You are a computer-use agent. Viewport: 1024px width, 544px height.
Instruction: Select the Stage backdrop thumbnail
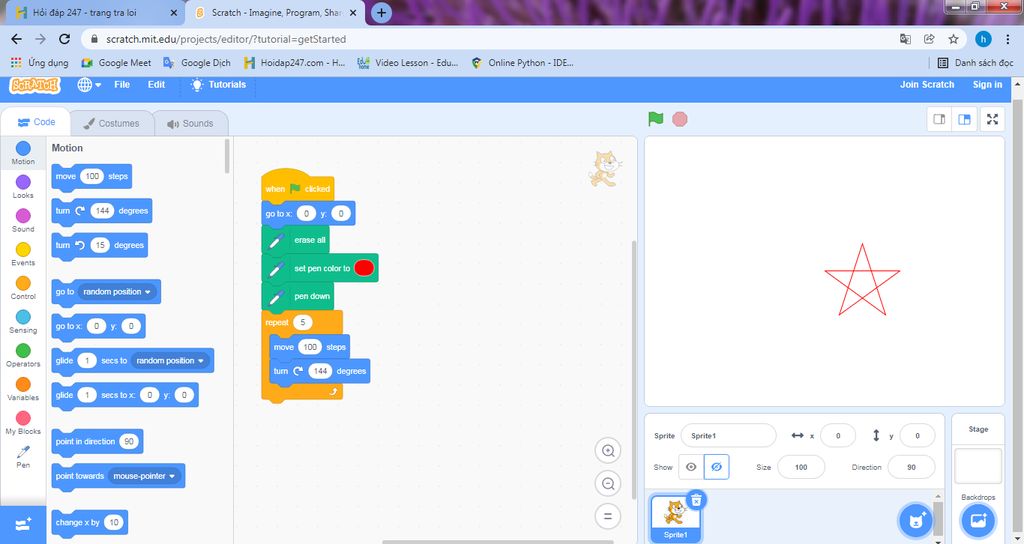tap(978, 466)
